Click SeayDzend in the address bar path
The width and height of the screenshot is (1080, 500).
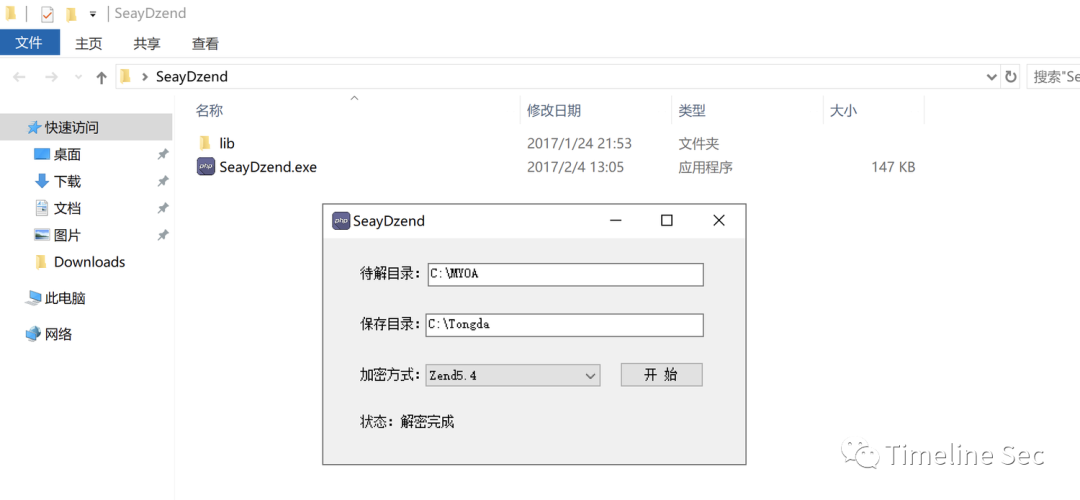191,76
